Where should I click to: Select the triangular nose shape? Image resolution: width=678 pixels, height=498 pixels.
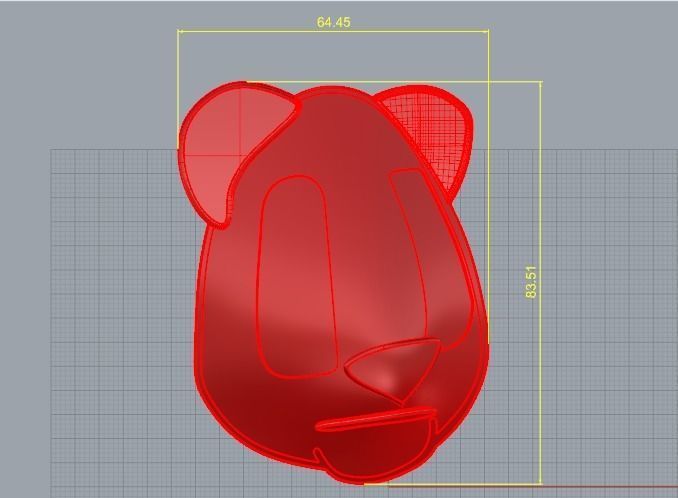tap(392, 371)
